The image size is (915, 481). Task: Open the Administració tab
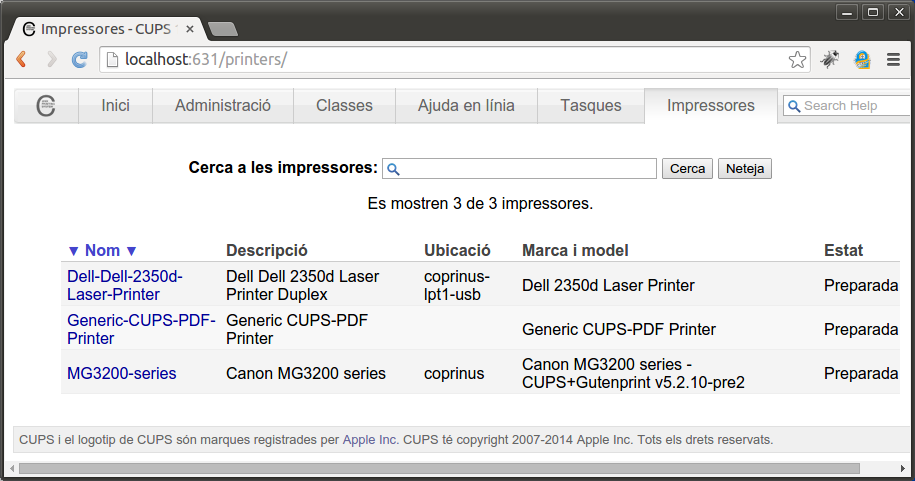point(223,106)
